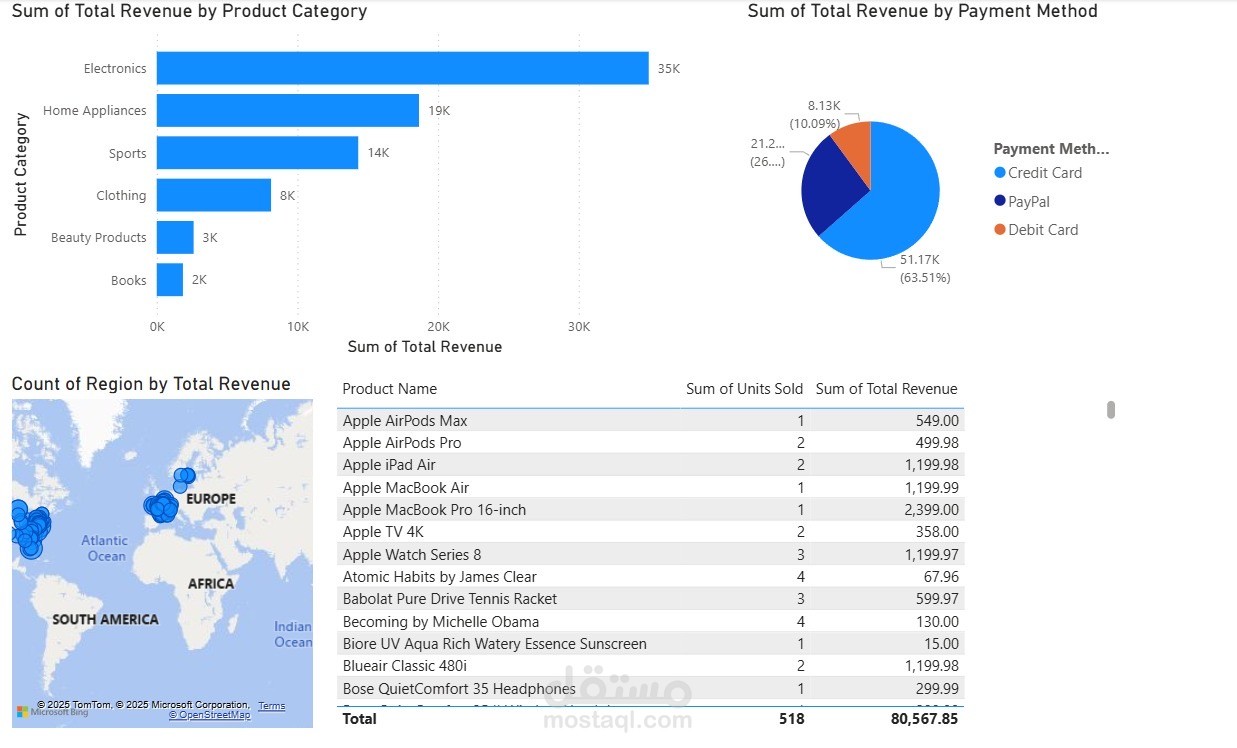
Task: Select the Home Appliances bar
Action: tap(288, 111)
